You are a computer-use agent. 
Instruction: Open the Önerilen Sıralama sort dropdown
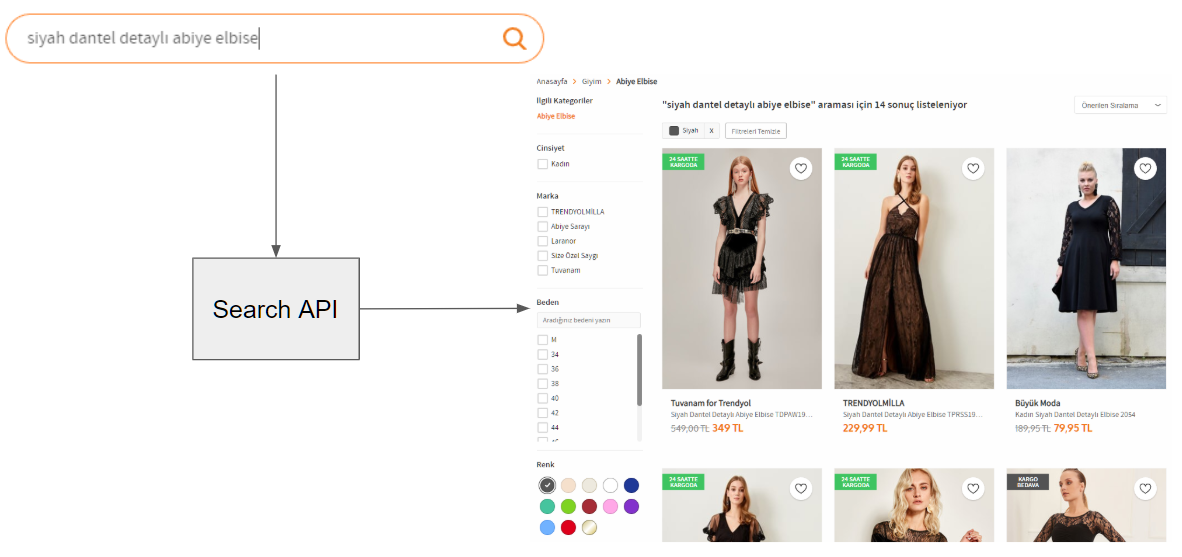tap(1120, 106)
